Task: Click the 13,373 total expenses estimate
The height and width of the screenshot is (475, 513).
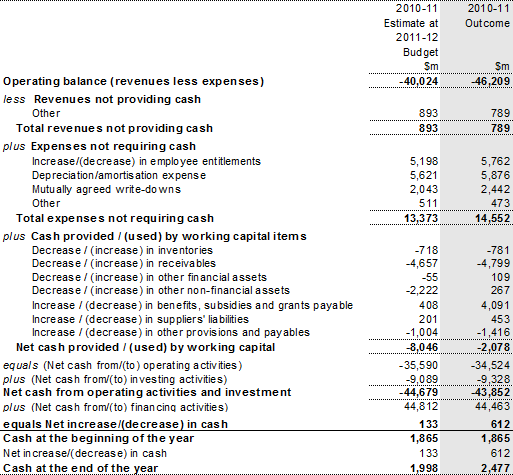Action: 421,218
